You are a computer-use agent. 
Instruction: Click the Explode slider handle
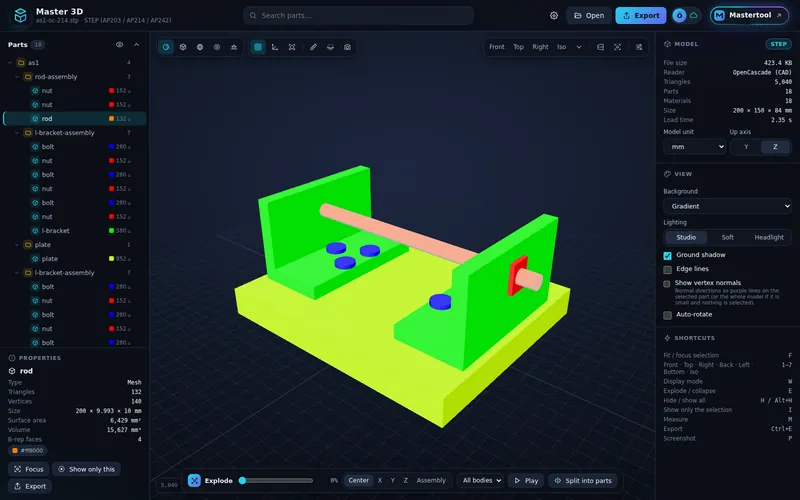point(243,481)
